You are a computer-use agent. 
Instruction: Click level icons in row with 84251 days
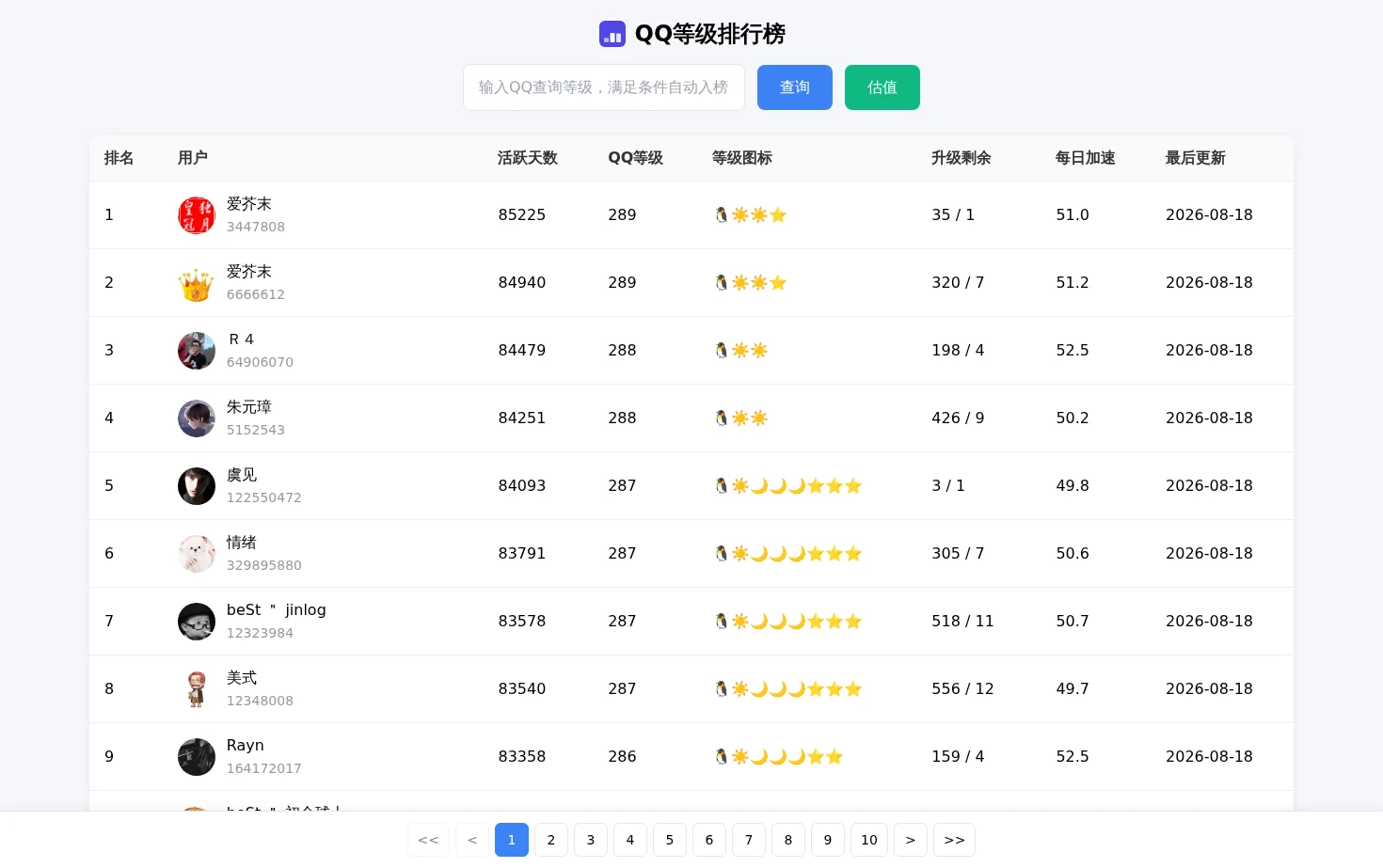[x=740, y=418]
